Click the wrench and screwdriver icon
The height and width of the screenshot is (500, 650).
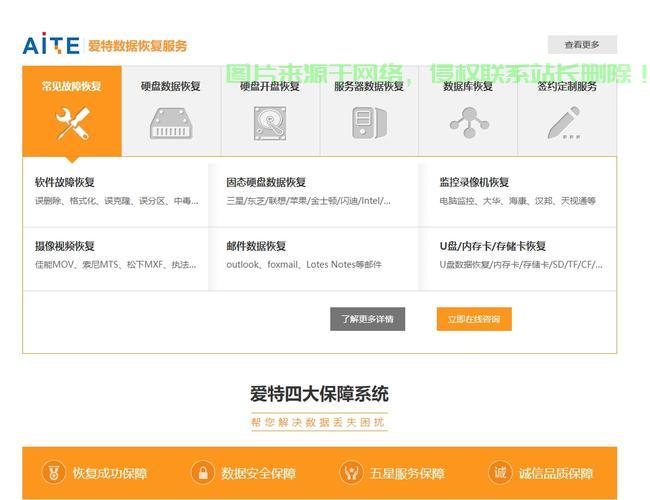73,123
